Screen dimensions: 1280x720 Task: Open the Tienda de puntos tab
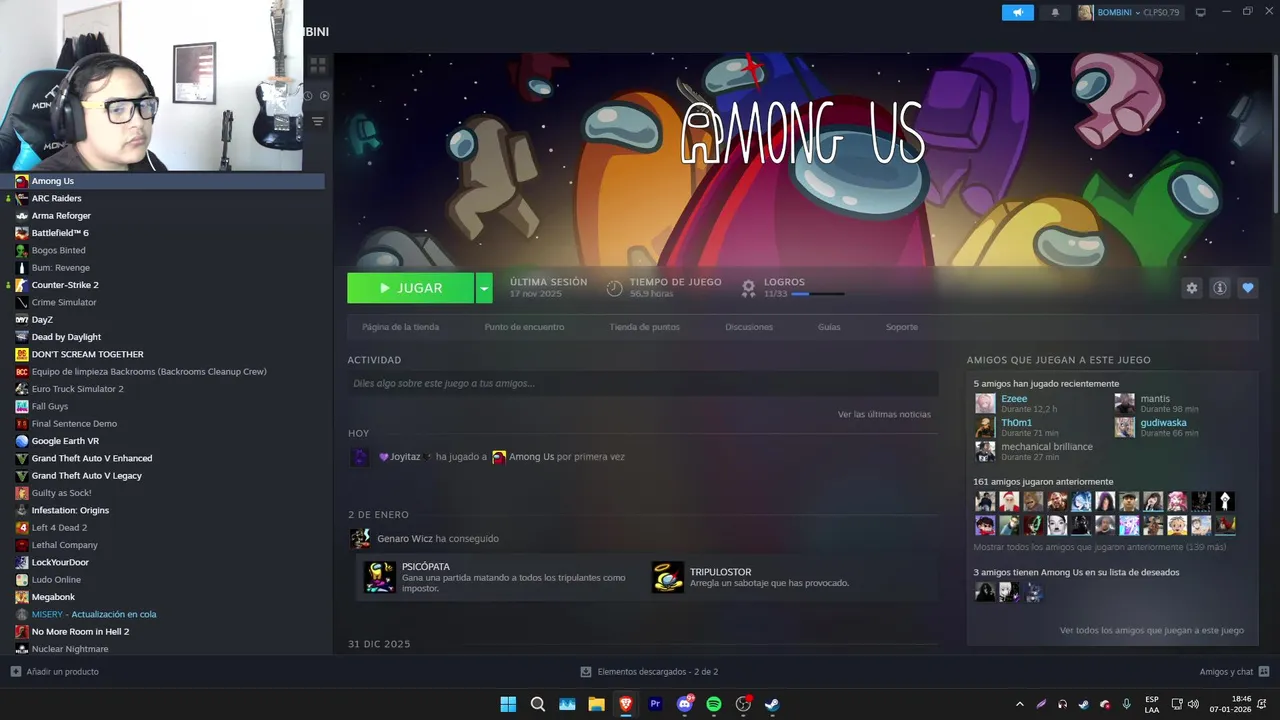coord(644,327)
